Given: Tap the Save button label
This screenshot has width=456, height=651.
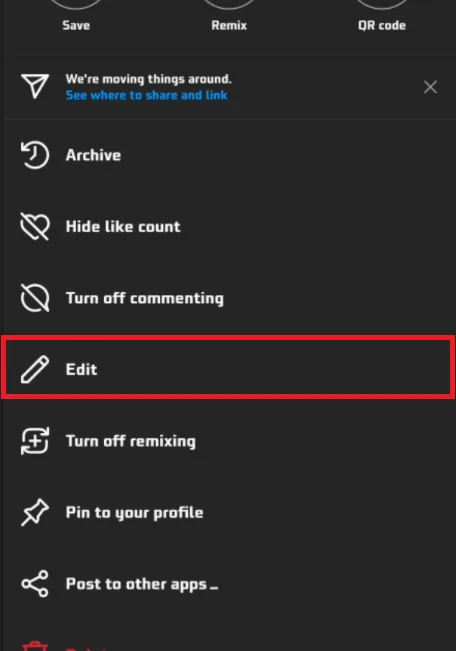Looking at the screenshot, I should tap(76, 25).
